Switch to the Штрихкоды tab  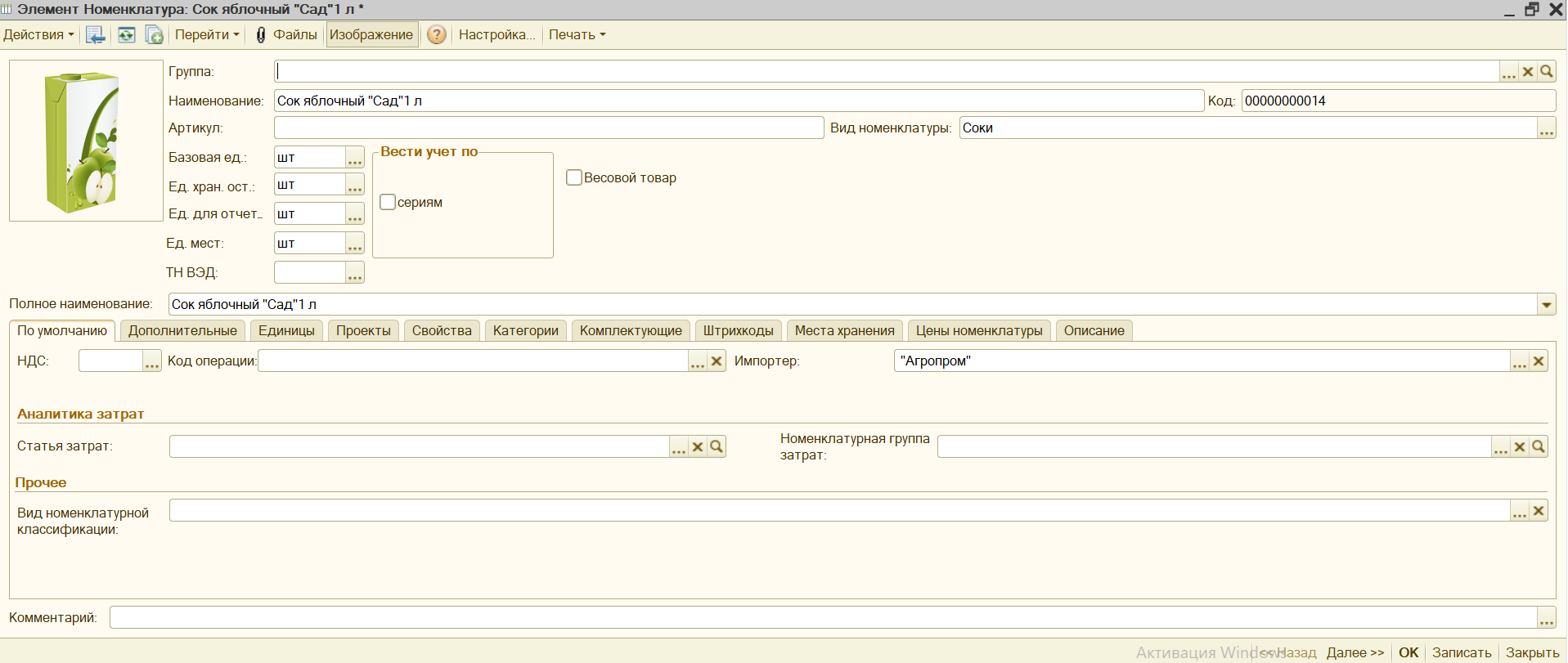[738, 331]
